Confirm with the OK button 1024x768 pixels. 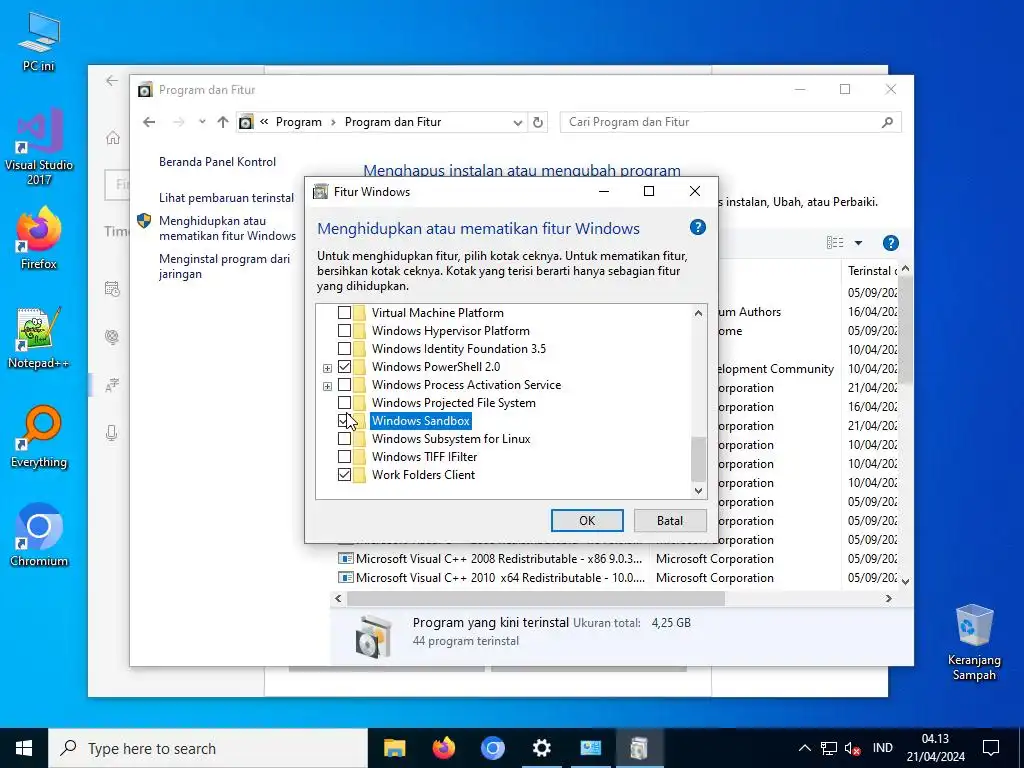coord(587,520)
